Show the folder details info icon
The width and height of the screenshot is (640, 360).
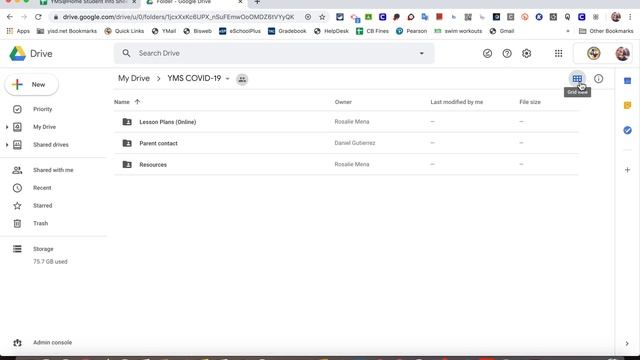598,78
